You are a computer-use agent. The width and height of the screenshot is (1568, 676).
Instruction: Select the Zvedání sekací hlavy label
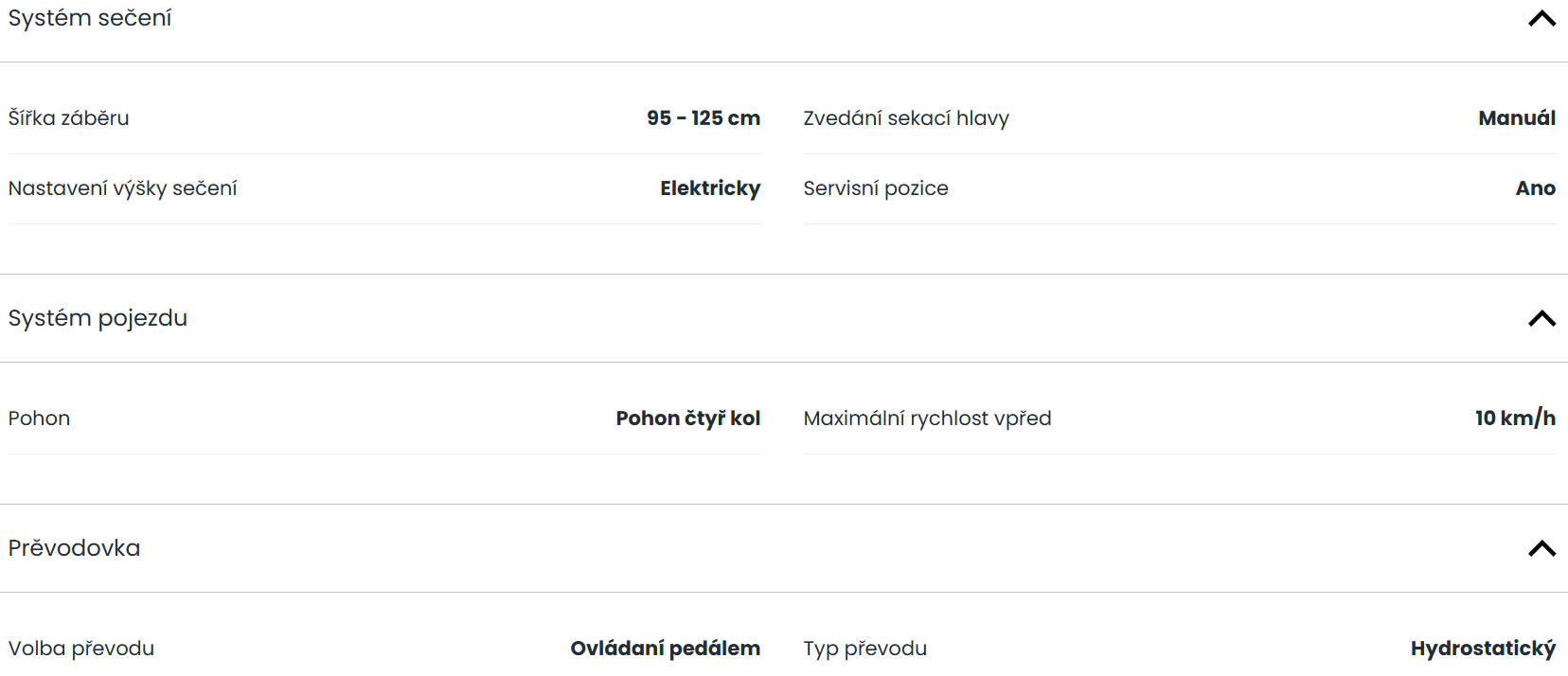point(906,118)
